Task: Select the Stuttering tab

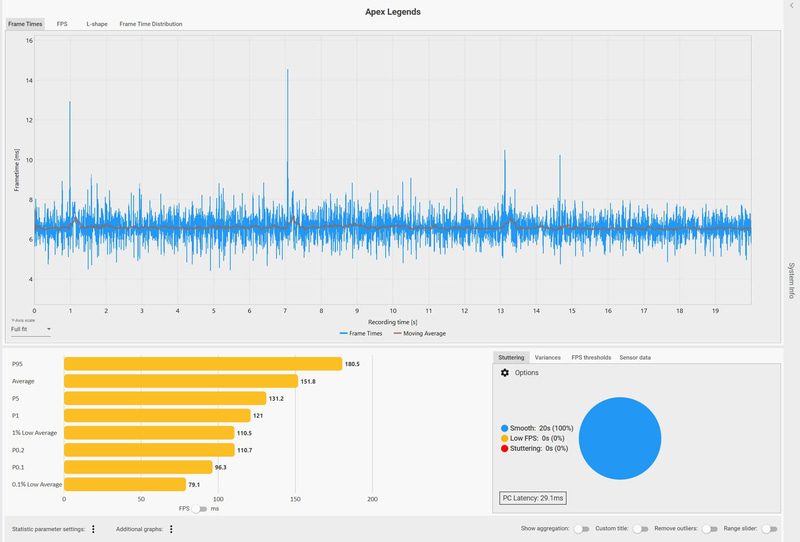Action: pos(511,357)
